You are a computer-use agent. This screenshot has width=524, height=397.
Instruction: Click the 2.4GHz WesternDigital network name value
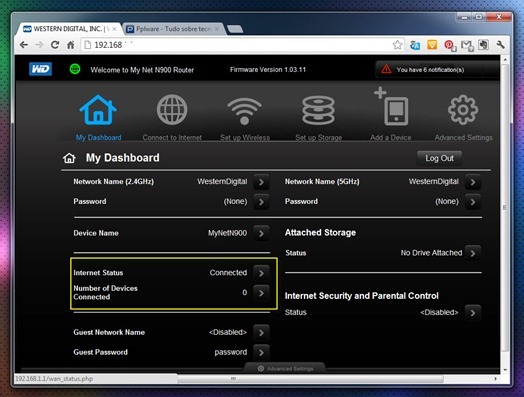click(x=222, y=181)
